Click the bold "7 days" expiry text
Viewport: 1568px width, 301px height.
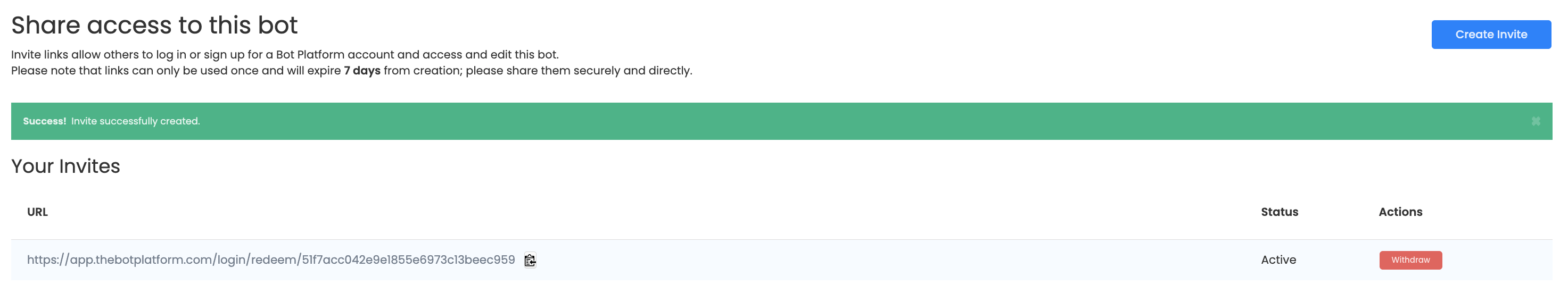point(361,71)
